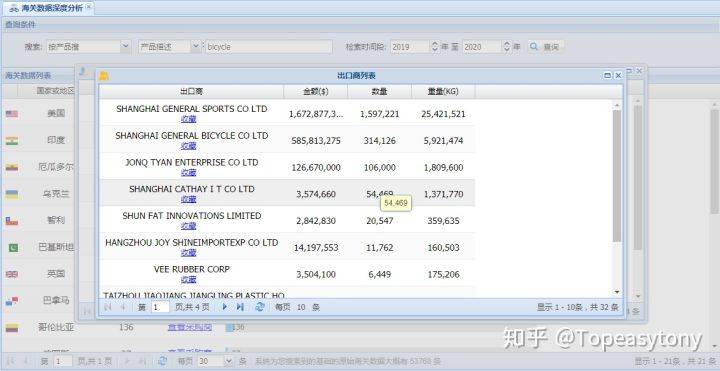Click page number field in exporter dialog pager
Image resolution: width=720 pixels, height=371 pixels.
point(160,307)
